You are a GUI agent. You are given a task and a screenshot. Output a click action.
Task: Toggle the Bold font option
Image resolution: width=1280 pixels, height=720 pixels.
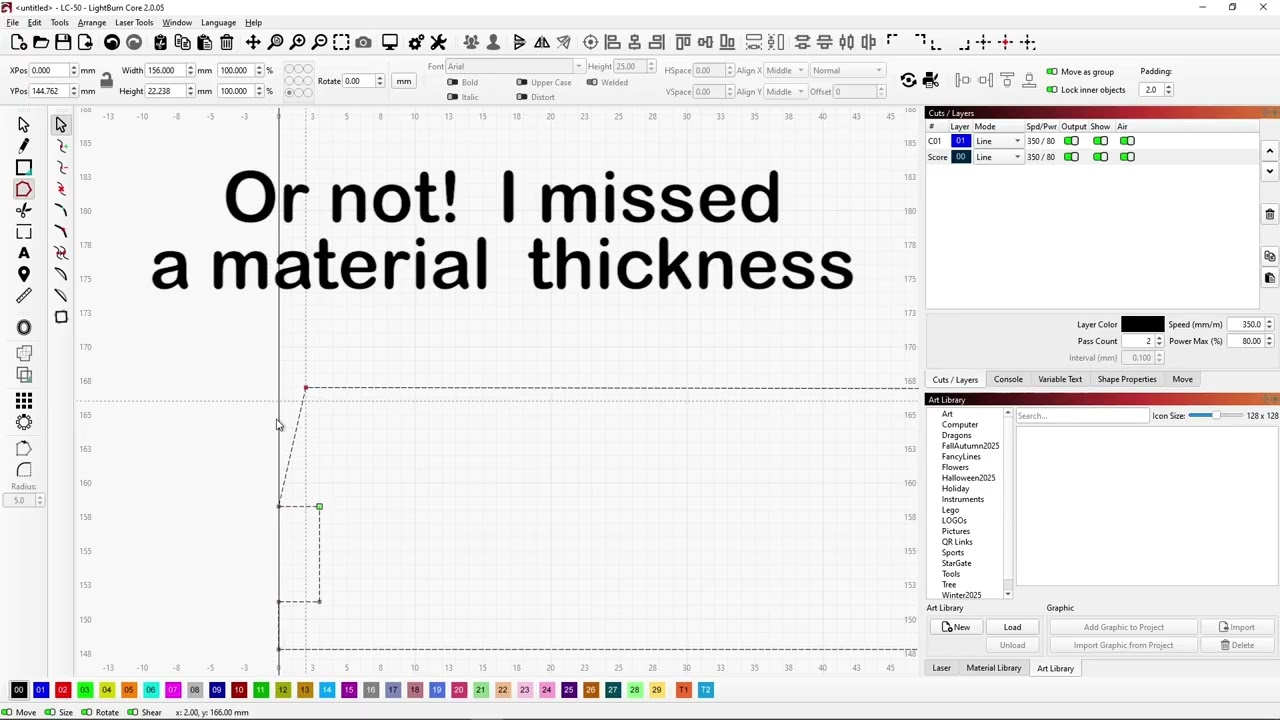pos(453,82)
